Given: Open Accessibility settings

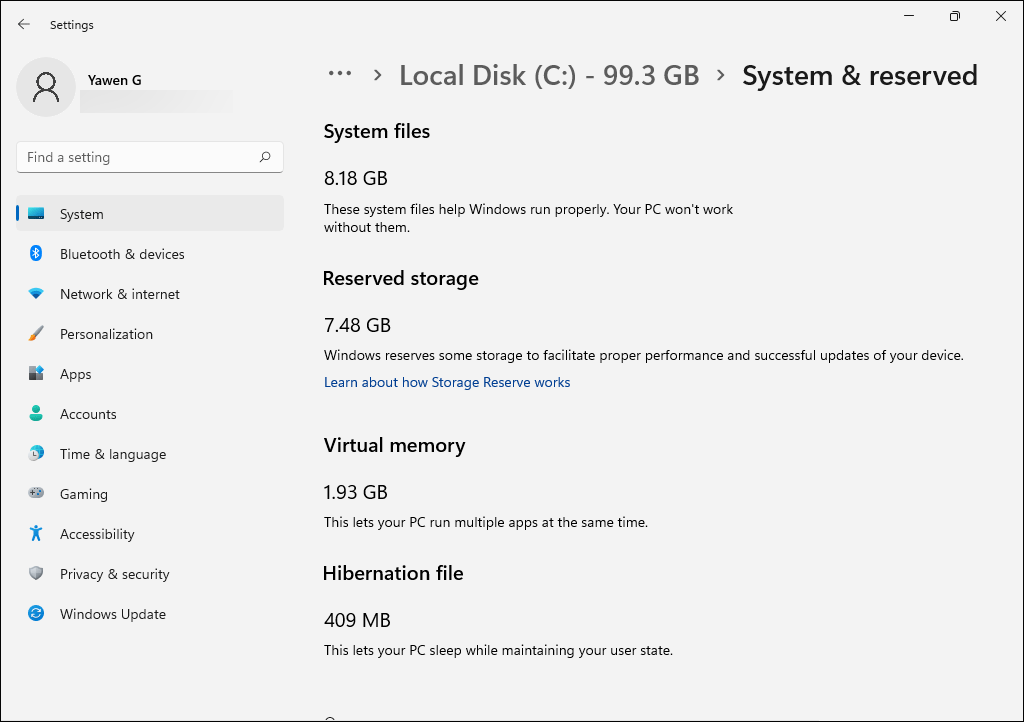Looking at the screenshot, I should click(150, 534).
